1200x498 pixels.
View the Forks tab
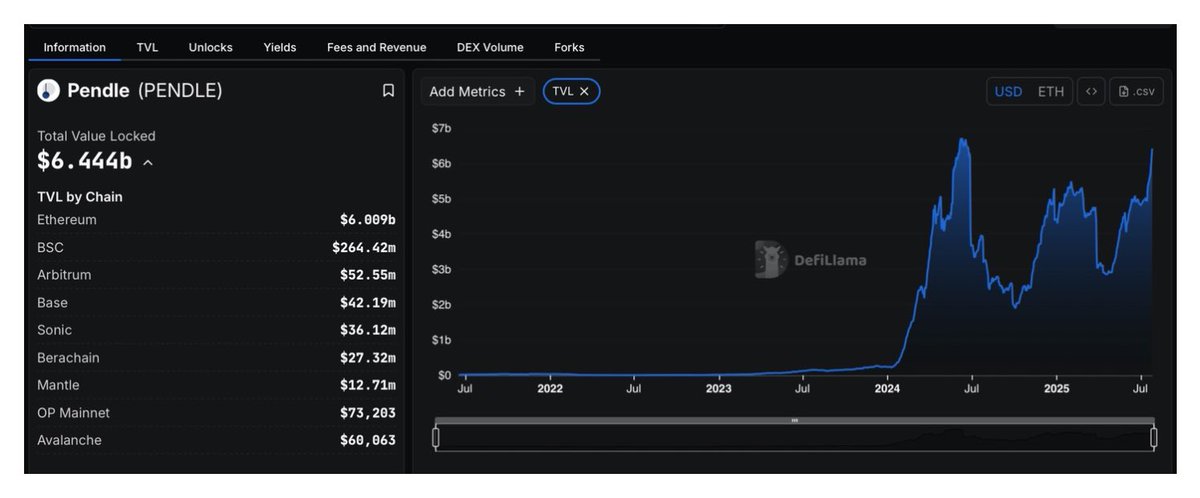pyautogui.click(x=569, y=47)
